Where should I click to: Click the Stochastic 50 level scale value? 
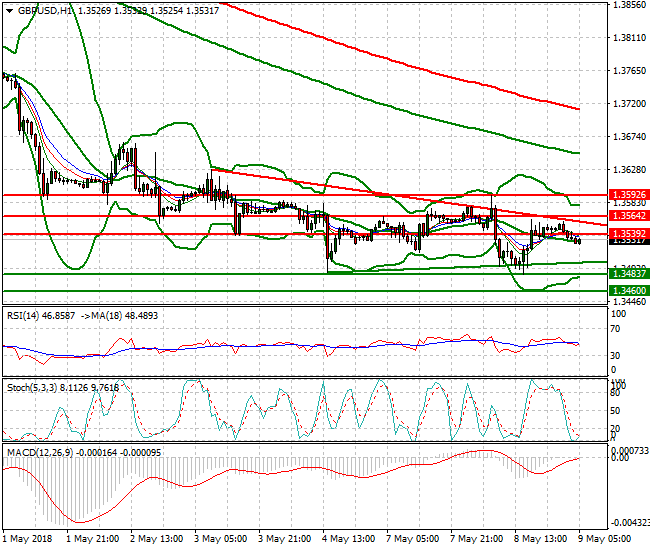click(616, 411)
